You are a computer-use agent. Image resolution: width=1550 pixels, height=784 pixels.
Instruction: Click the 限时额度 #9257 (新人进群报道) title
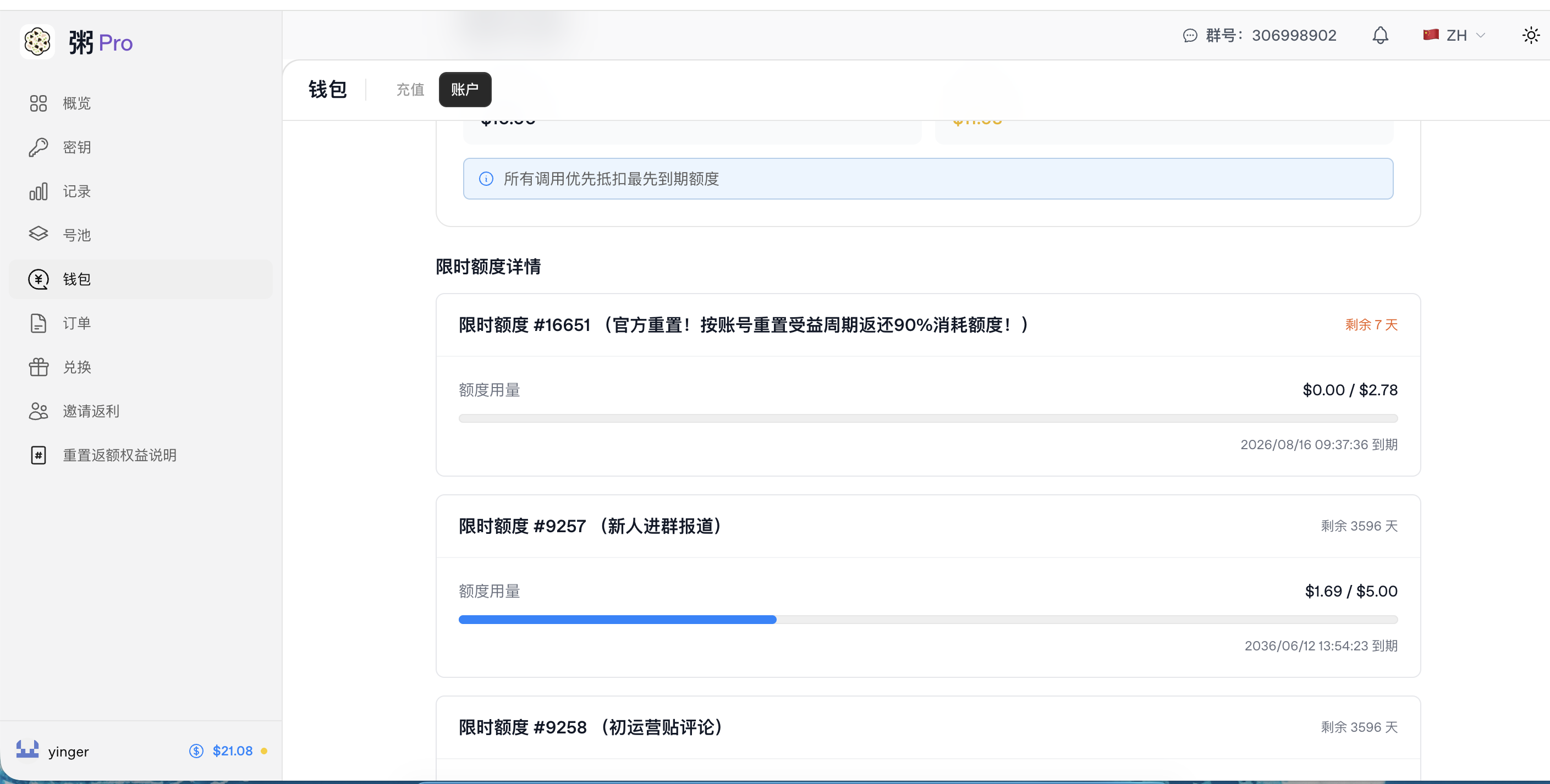point(590,526)
